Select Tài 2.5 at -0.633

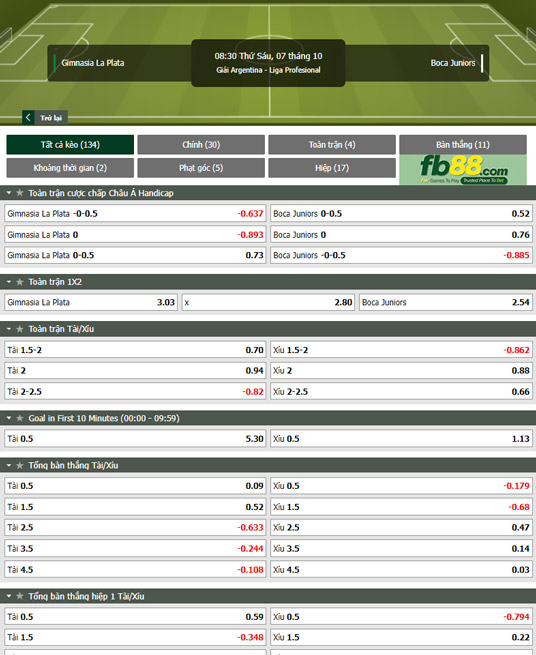tap(135, 528)
